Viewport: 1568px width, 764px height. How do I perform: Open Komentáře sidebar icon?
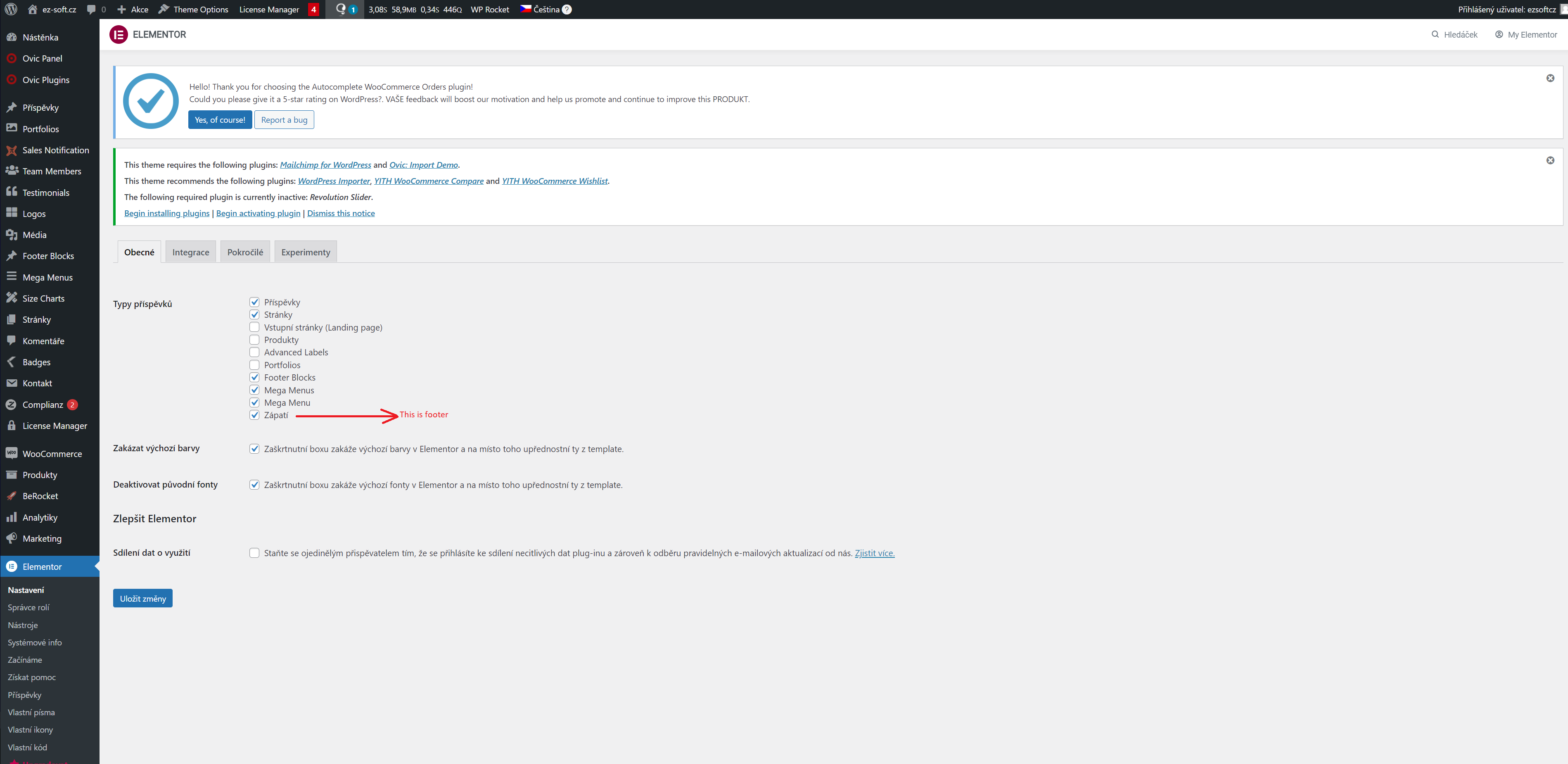(x=12, y=340)
